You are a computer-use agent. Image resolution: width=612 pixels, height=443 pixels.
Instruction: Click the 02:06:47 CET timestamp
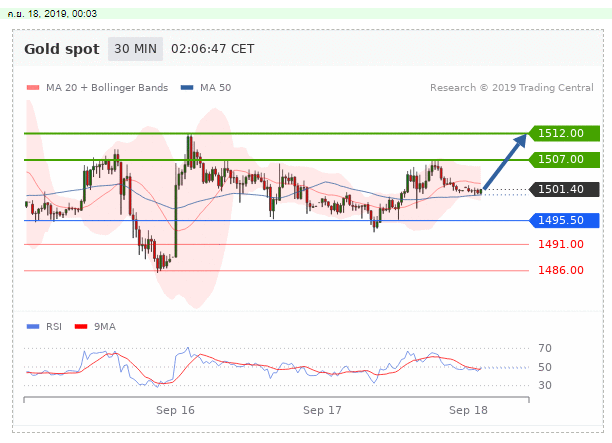tap(213, 49)
